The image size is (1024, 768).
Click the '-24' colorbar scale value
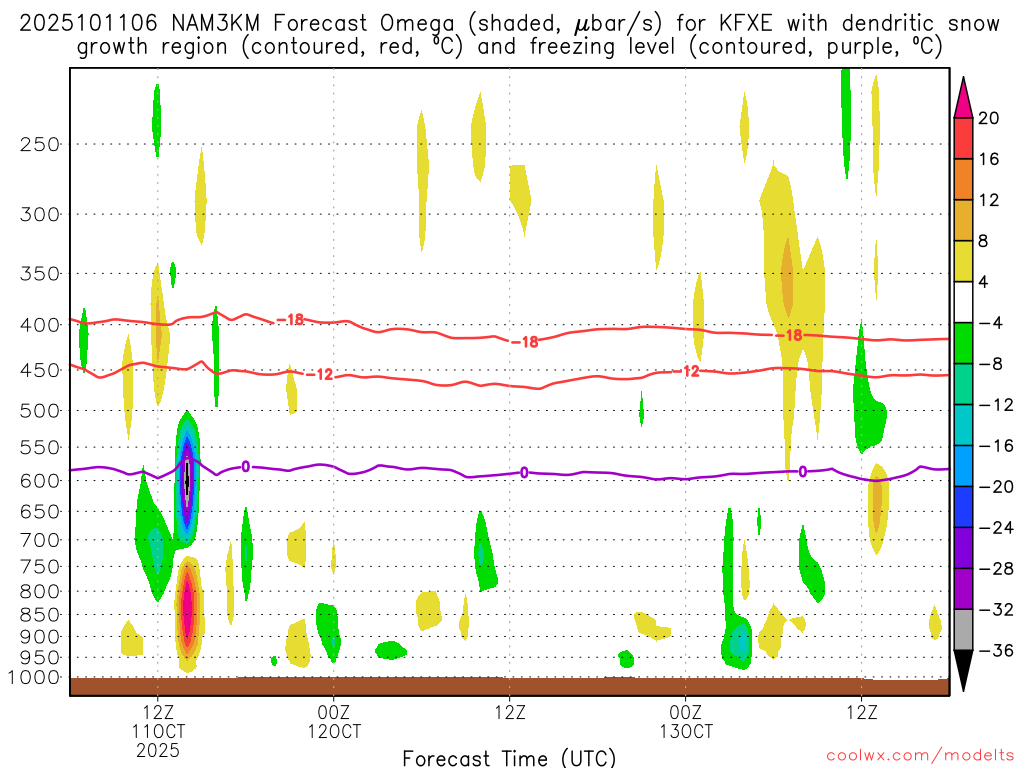(x=996, y=528)
